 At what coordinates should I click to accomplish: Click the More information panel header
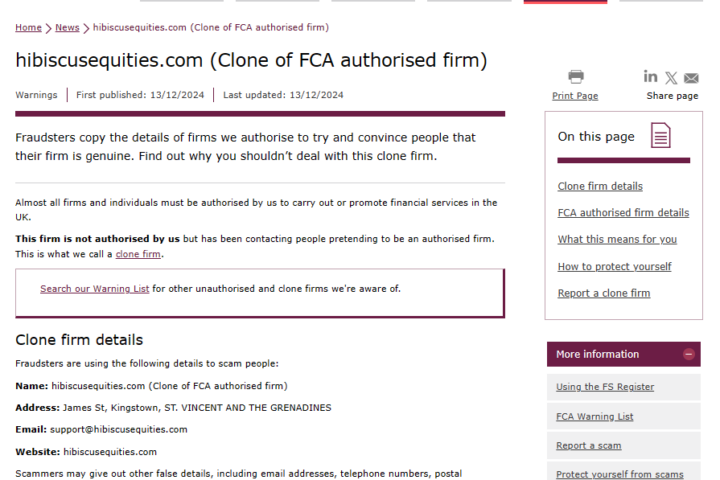(623, 354)
